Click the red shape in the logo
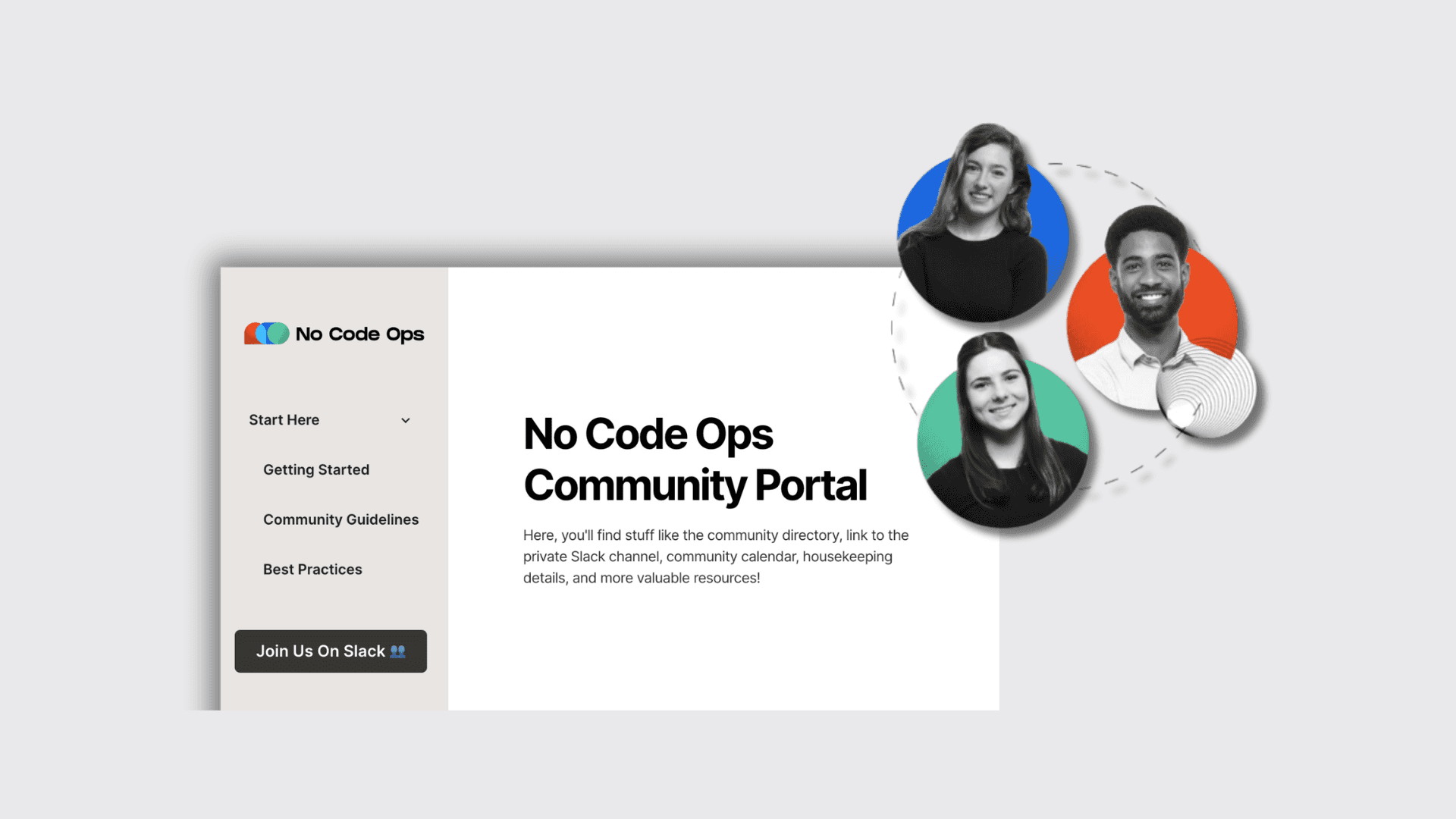 [249, 336]
